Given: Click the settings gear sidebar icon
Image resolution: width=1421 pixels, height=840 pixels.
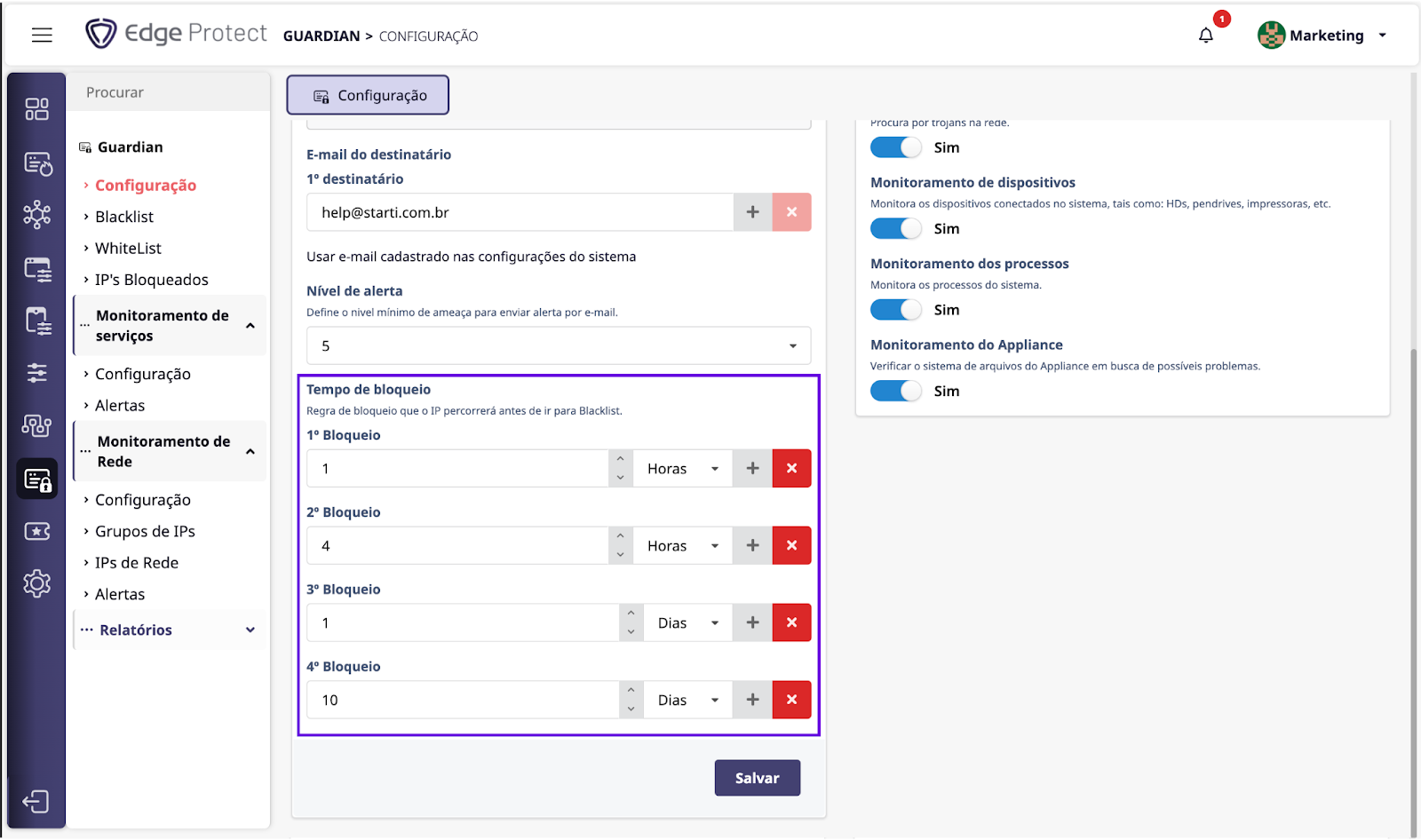Looking at the screenshot, I should point(36,583).
